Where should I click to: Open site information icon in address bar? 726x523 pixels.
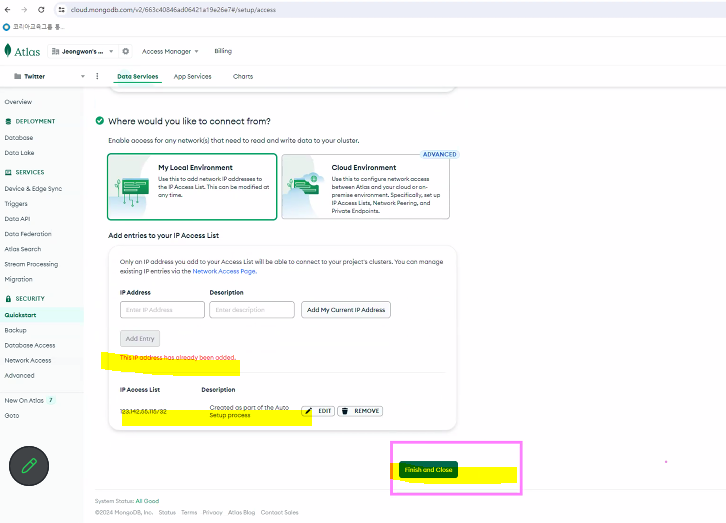pyautogui.click(x=62, y=10)
